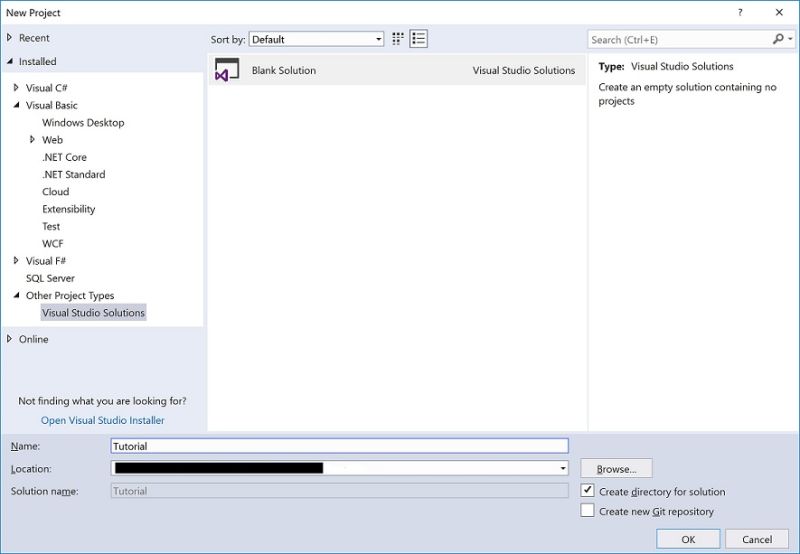Close the New Project dialog
Viewport: 800px width, 554px height.
click(779, 13)
